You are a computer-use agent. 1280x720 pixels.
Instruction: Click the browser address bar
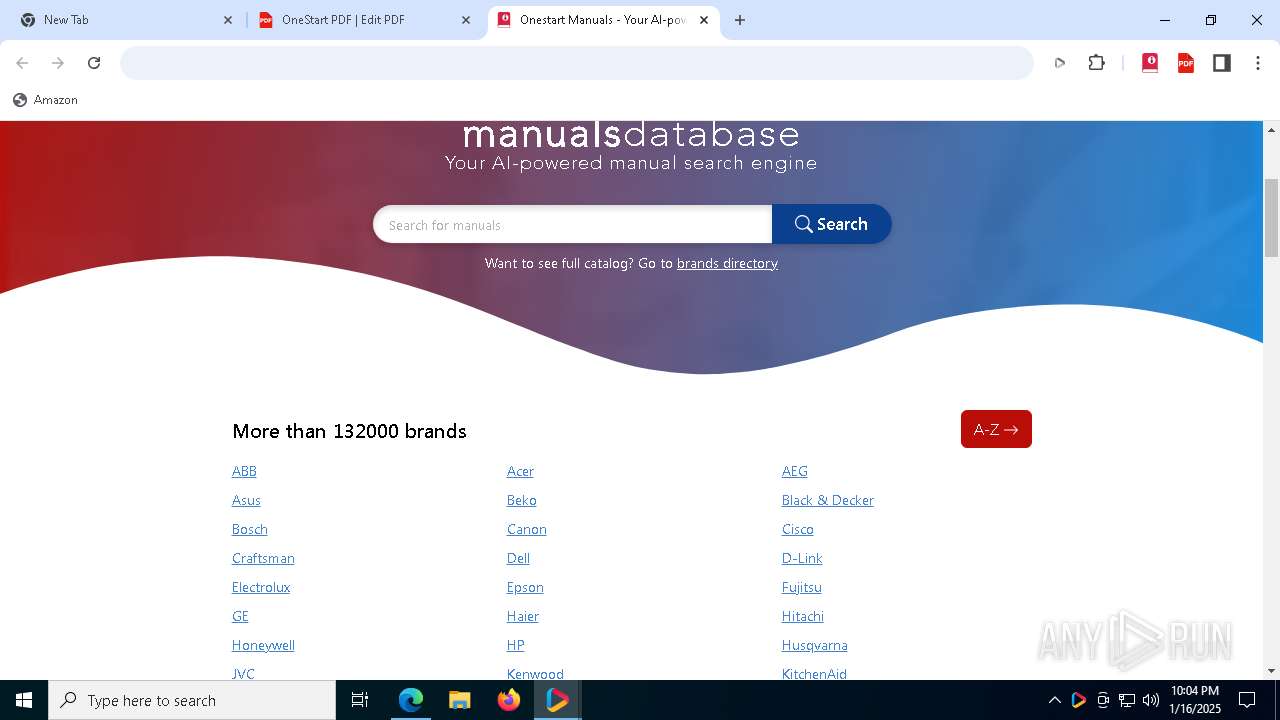577,63
